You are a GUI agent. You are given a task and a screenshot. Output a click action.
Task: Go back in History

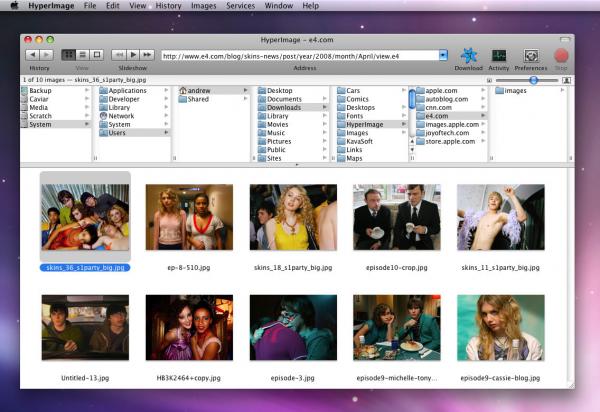[x=33, y=55]
